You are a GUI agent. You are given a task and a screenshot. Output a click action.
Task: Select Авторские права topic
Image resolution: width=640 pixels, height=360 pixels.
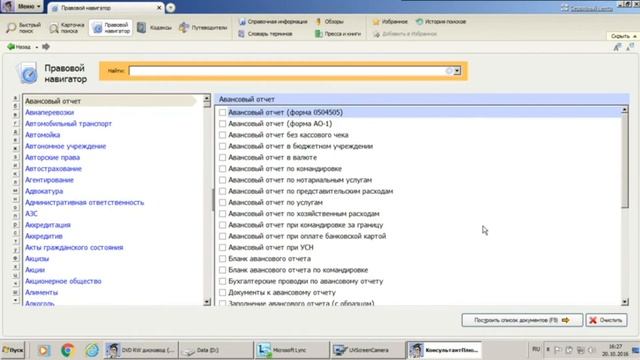52,157
